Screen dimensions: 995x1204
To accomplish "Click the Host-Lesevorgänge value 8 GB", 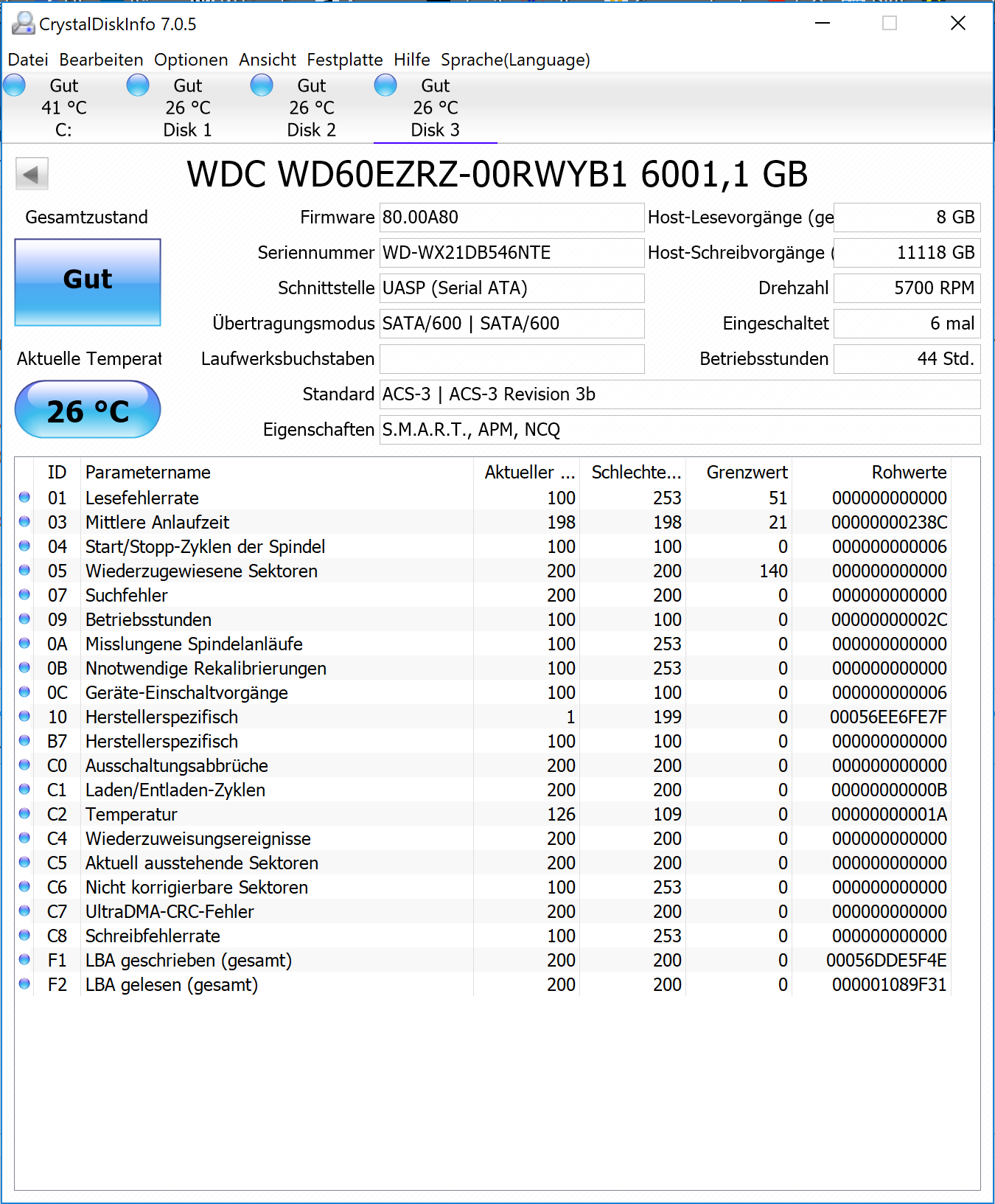I will tap(907, 218).
